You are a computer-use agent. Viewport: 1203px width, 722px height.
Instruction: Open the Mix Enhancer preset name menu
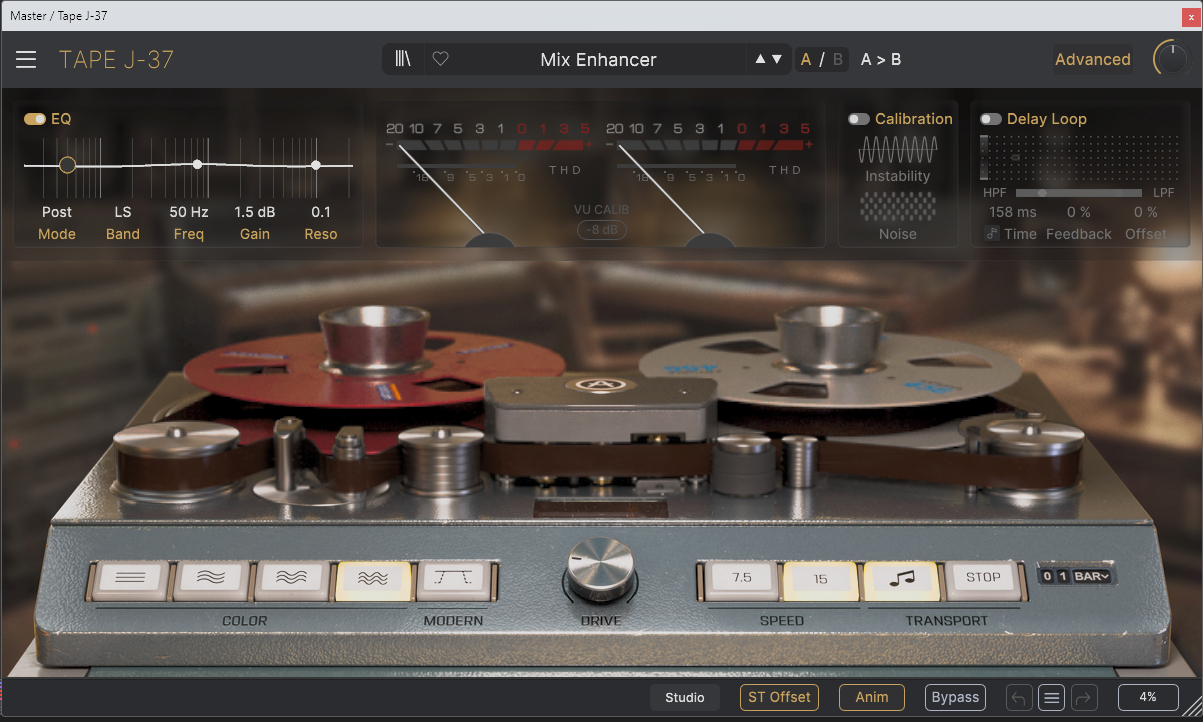tap(598, 60)
